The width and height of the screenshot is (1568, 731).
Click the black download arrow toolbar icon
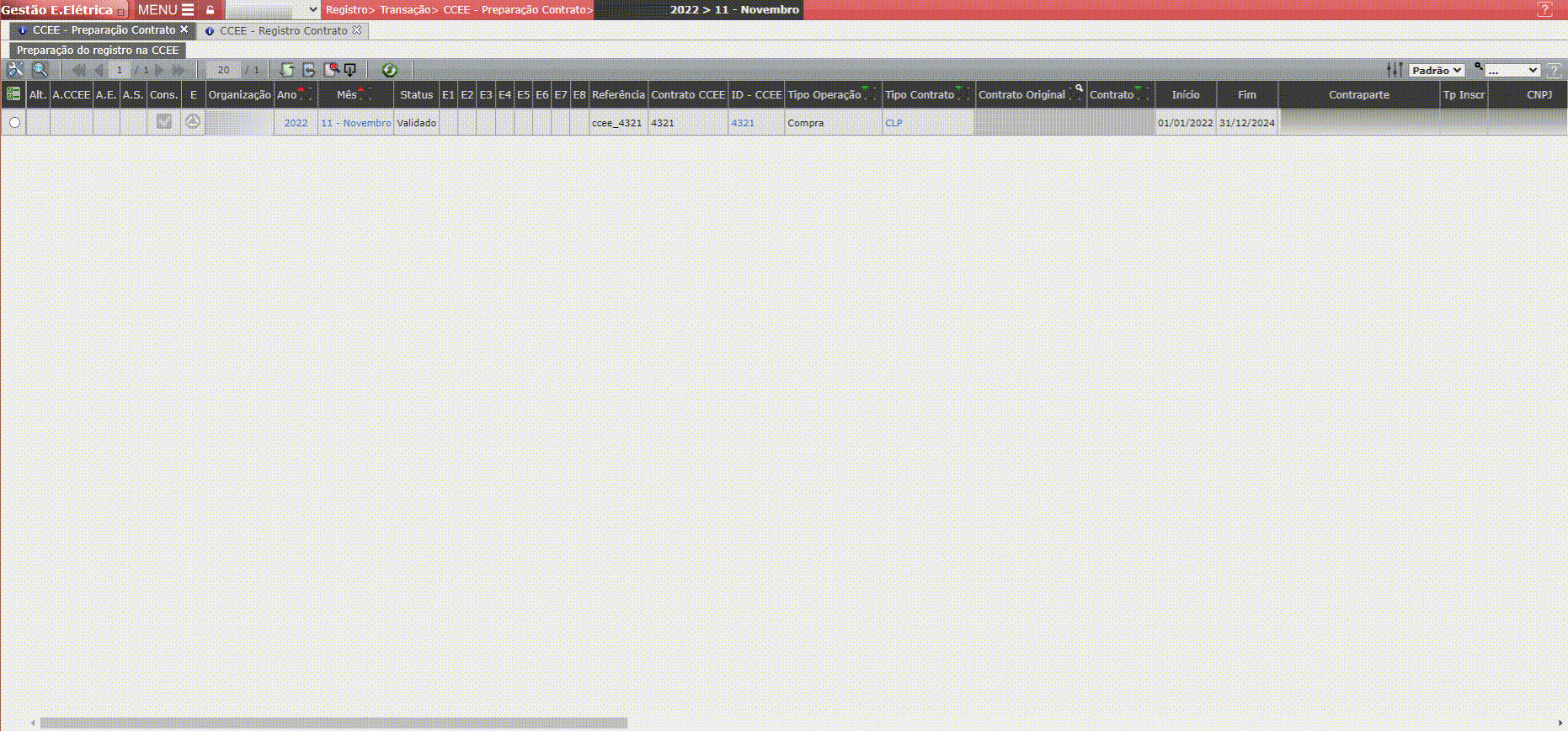click(x=350, y=70)
